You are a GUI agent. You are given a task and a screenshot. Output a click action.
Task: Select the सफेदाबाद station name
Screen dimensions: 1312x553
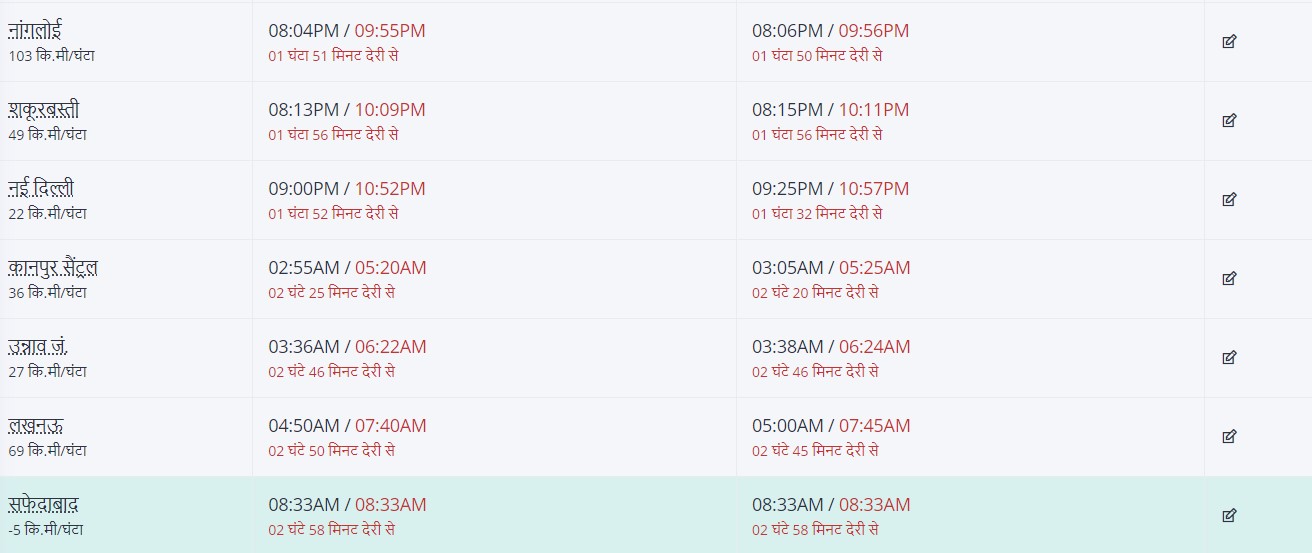[43, 505]
